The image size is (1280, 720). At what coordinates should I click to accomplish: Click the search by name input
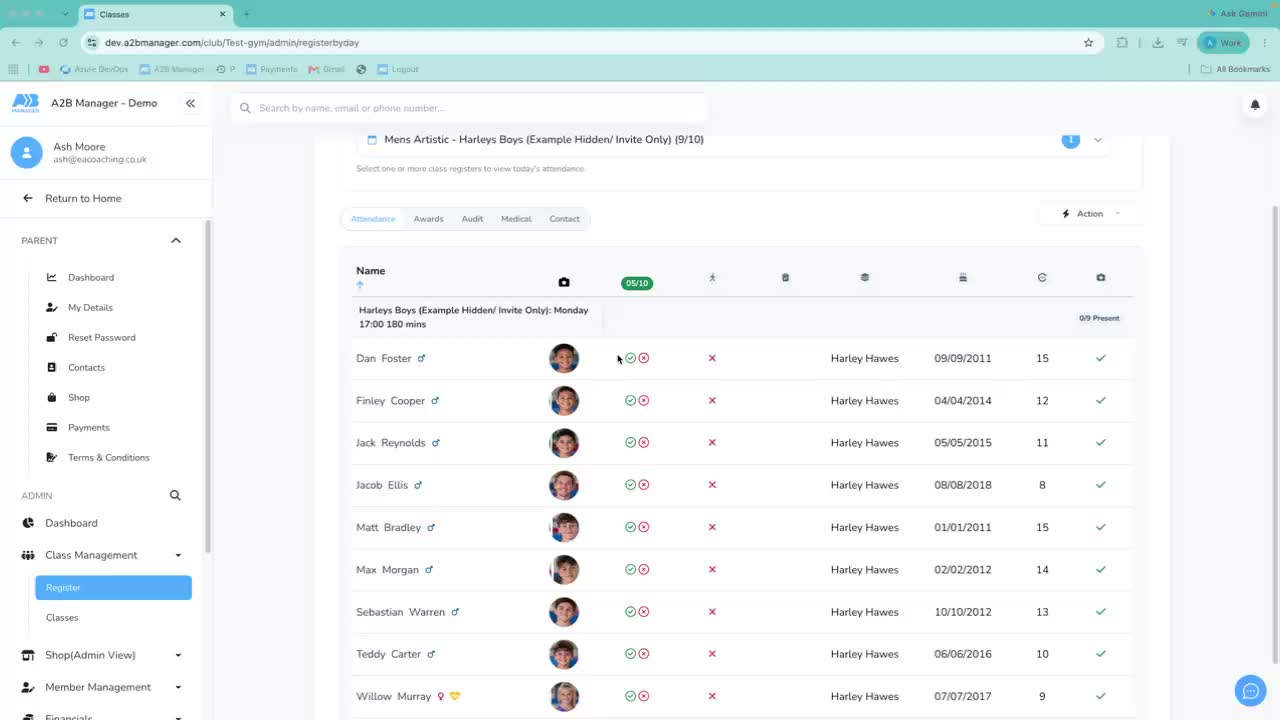point(469,108)
